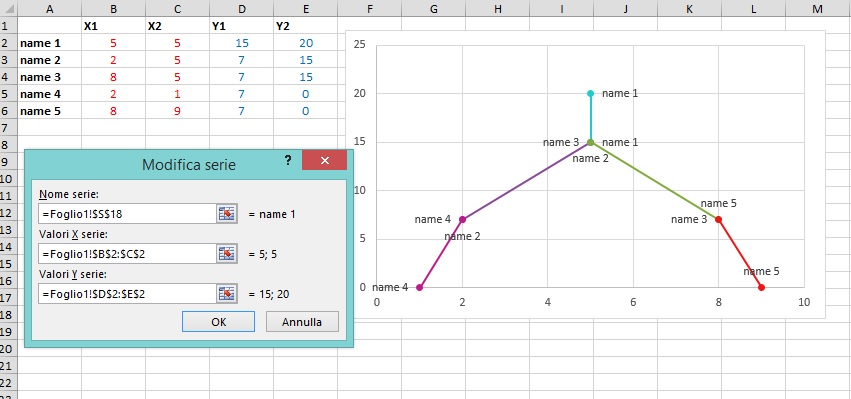Click cell 'name 2' in column A
The height and width of the screenshot is (399, 851).
50,60
